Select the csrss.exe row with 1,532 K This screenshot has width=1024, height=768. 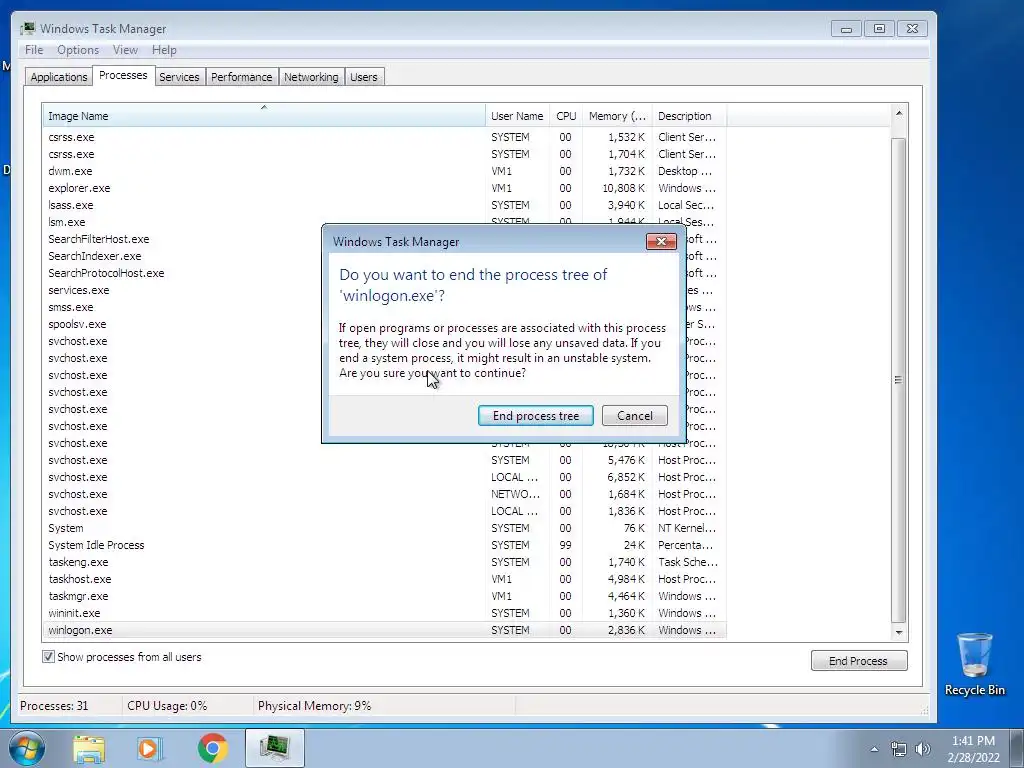click(384, 137)
